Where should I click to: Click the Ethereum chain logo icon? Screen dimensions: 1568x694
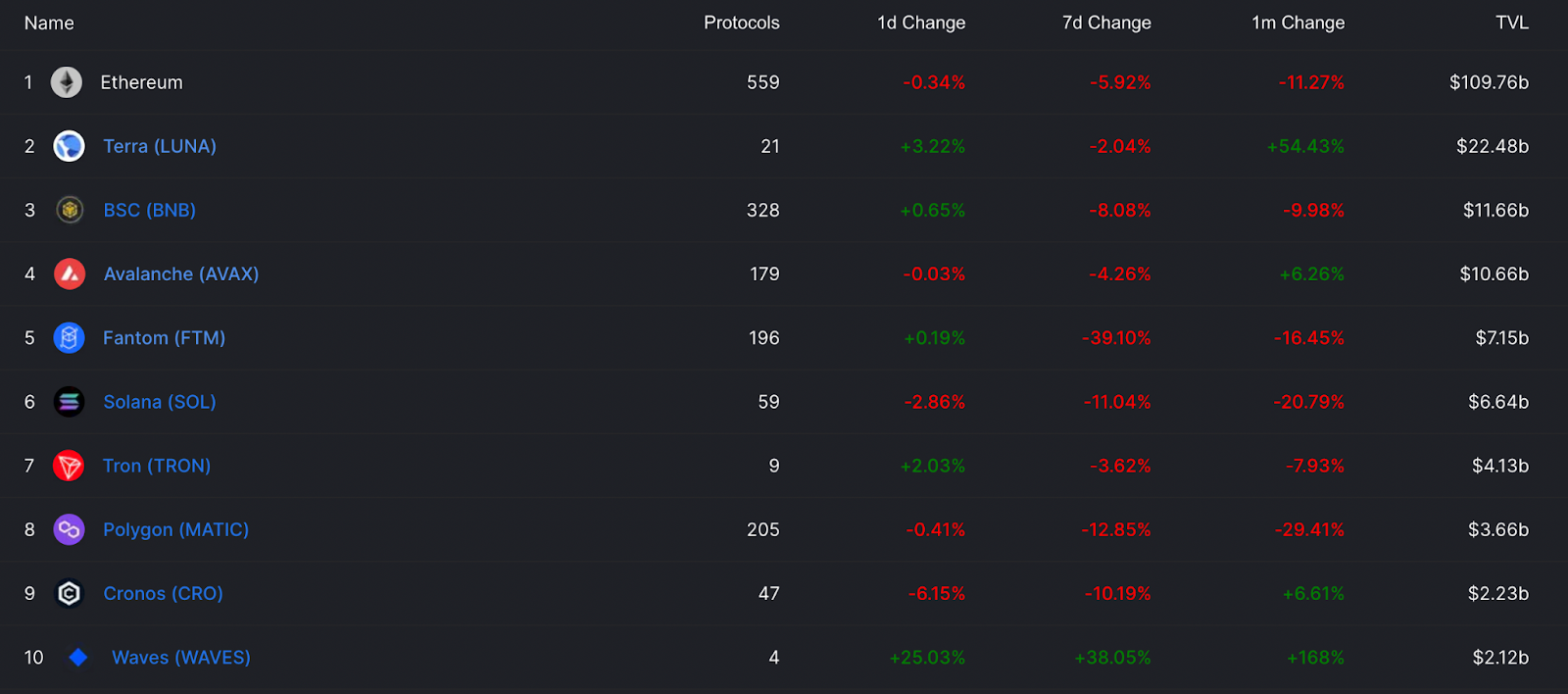(x=67, y=82)
